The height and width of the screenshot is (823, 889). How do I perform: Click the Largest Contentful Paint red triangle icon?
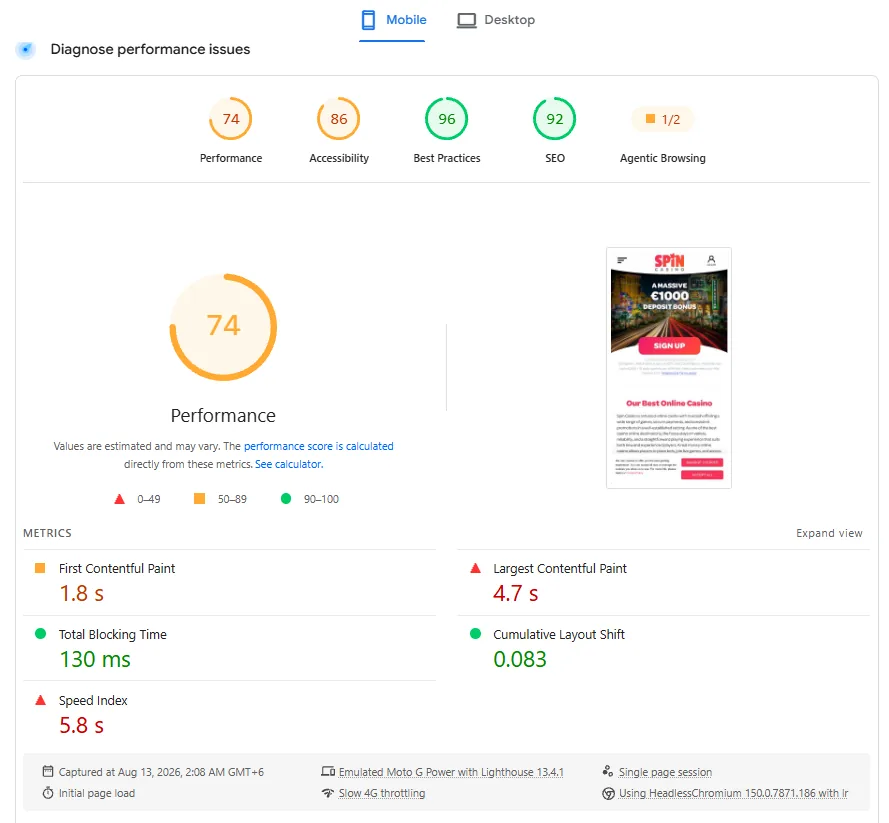[476, 568]
